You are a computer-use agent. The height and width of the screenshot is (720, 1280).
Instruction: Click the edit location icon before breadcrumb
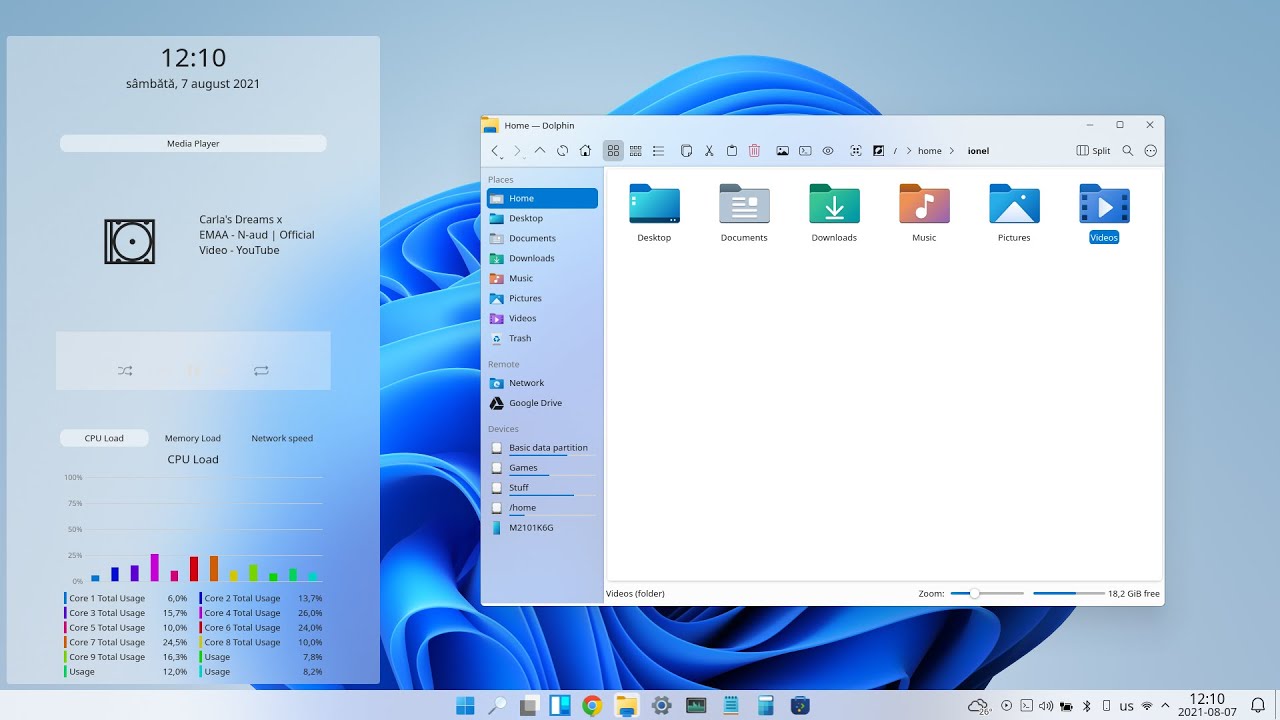tap(879, 151)
